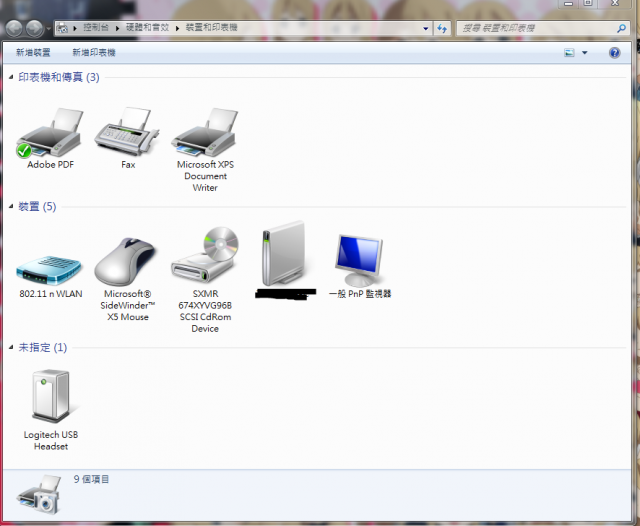Viewport: 640px width, 526px height.
Task: Collapse the 未指定 (1) group
Action: click(x=11, y=347)
